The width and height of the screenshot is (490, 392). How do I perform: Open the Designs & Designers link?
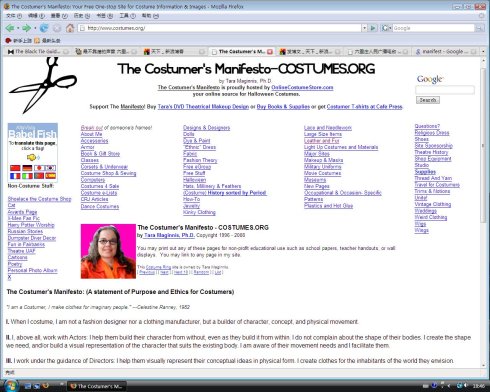point(206,128)
